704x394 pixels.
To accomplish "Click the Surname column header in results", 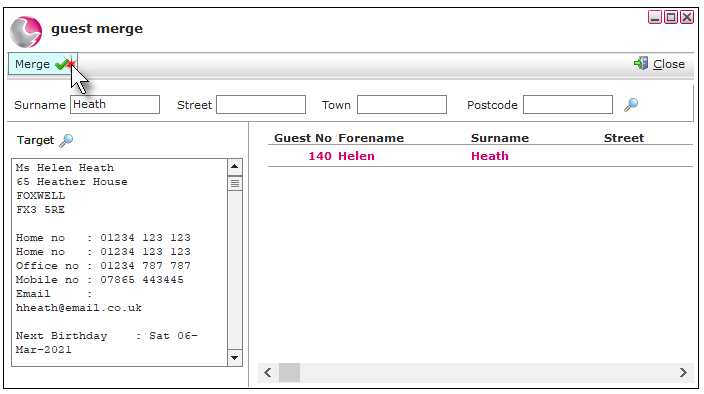I will point(500,138).
